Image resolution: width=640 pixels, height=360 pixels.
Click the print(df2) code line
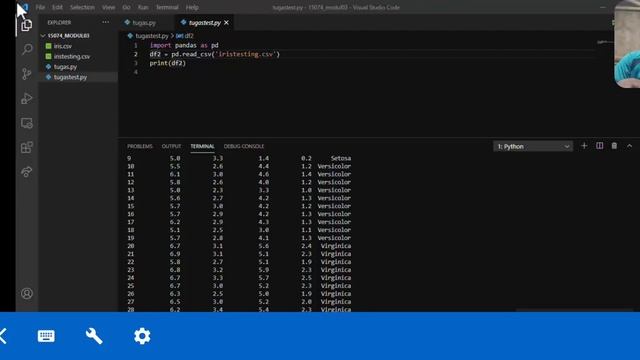click(x=167, y=63)
